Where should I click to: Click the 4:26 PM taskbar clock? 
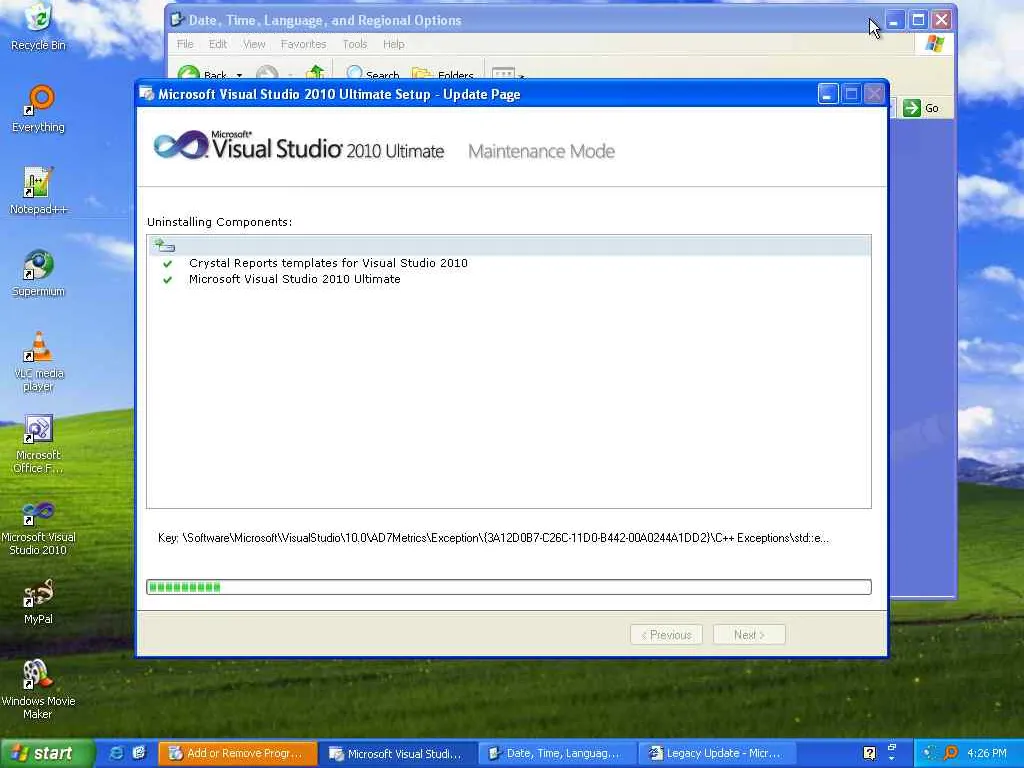coord(987,753)
